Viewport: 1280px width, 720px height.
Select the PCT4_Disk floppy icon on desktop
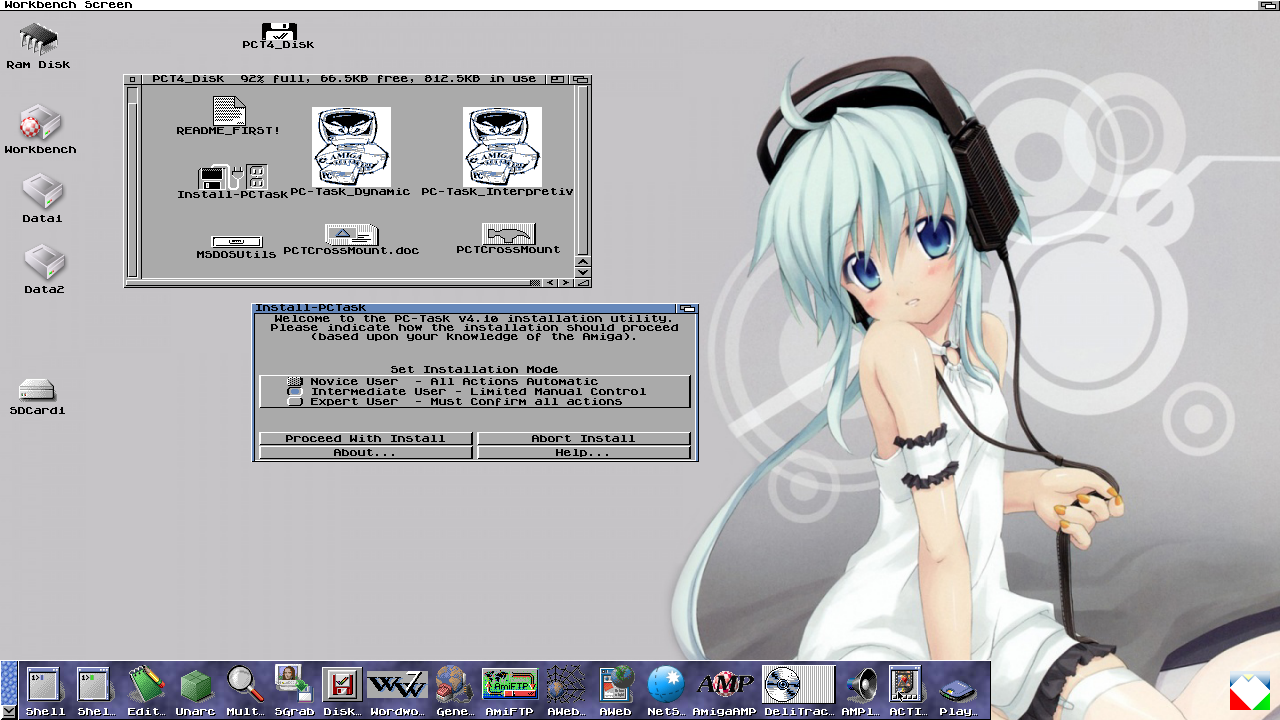tap(278, 36)
